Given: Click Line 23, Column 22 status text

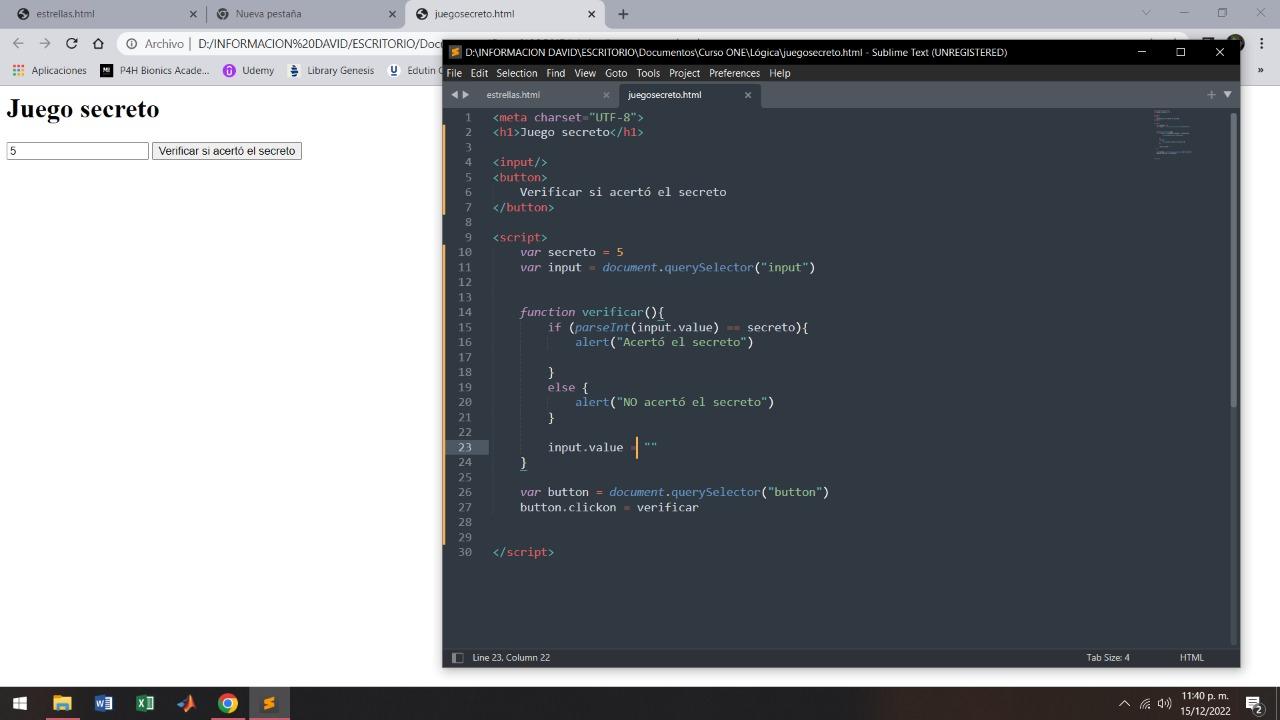Looking at the screenshot, I should [511, 657].
